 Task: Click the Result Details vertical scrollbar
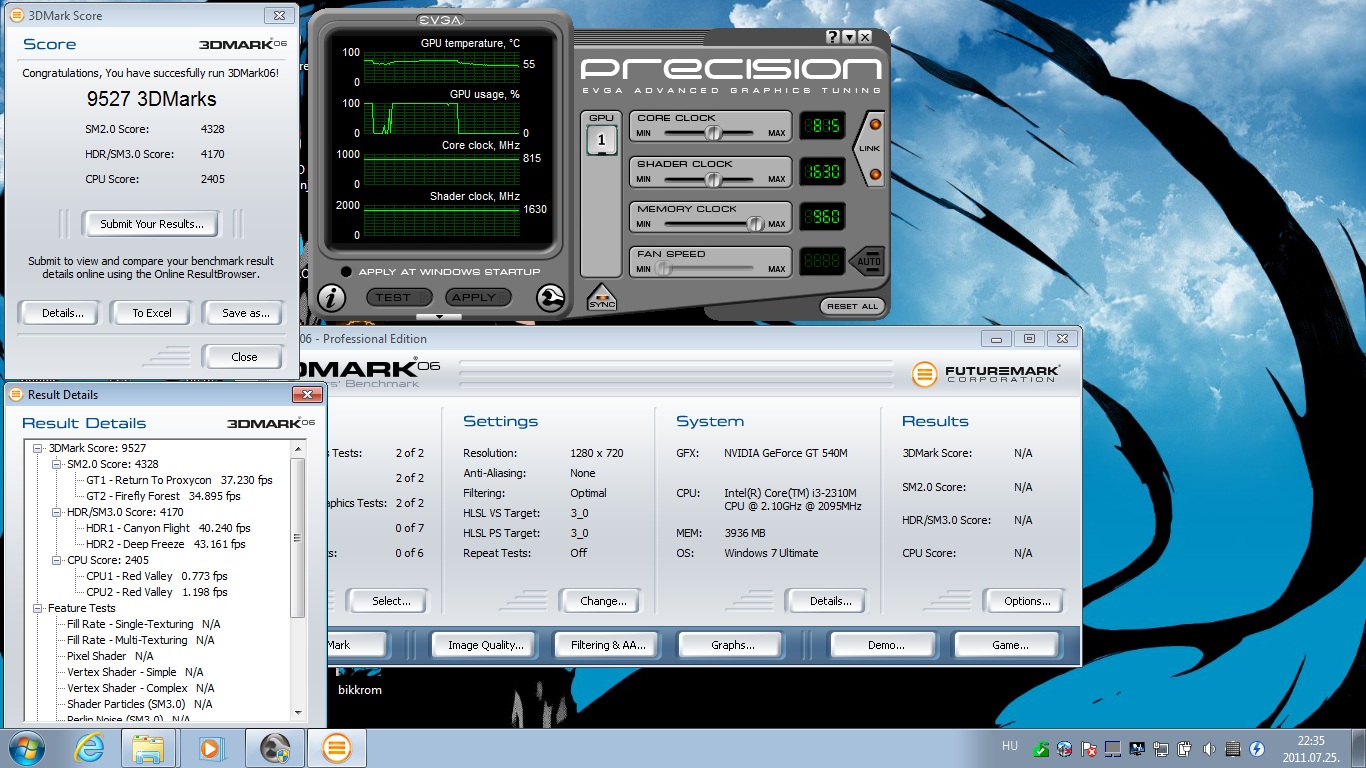(297, 579)
